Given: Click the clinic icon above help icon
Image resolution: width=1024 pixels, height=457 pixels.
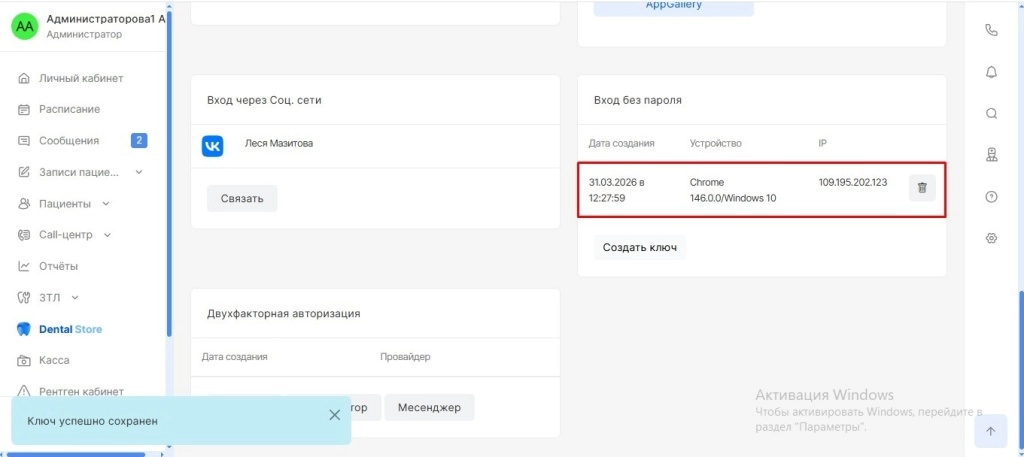Looking at the screenshot, I should (x=991, y=155).
